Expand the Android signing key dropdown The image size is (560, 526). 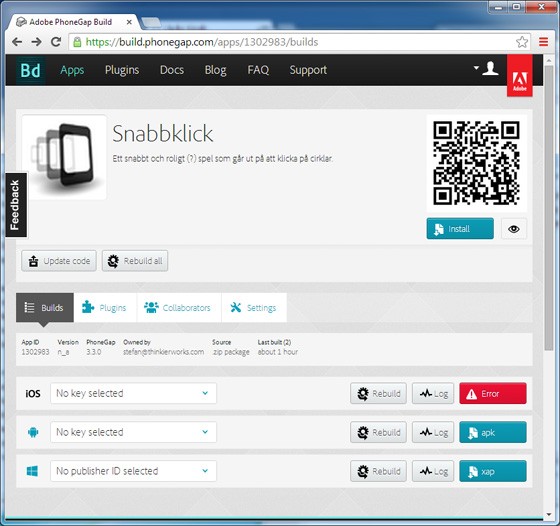click(134, 432)
